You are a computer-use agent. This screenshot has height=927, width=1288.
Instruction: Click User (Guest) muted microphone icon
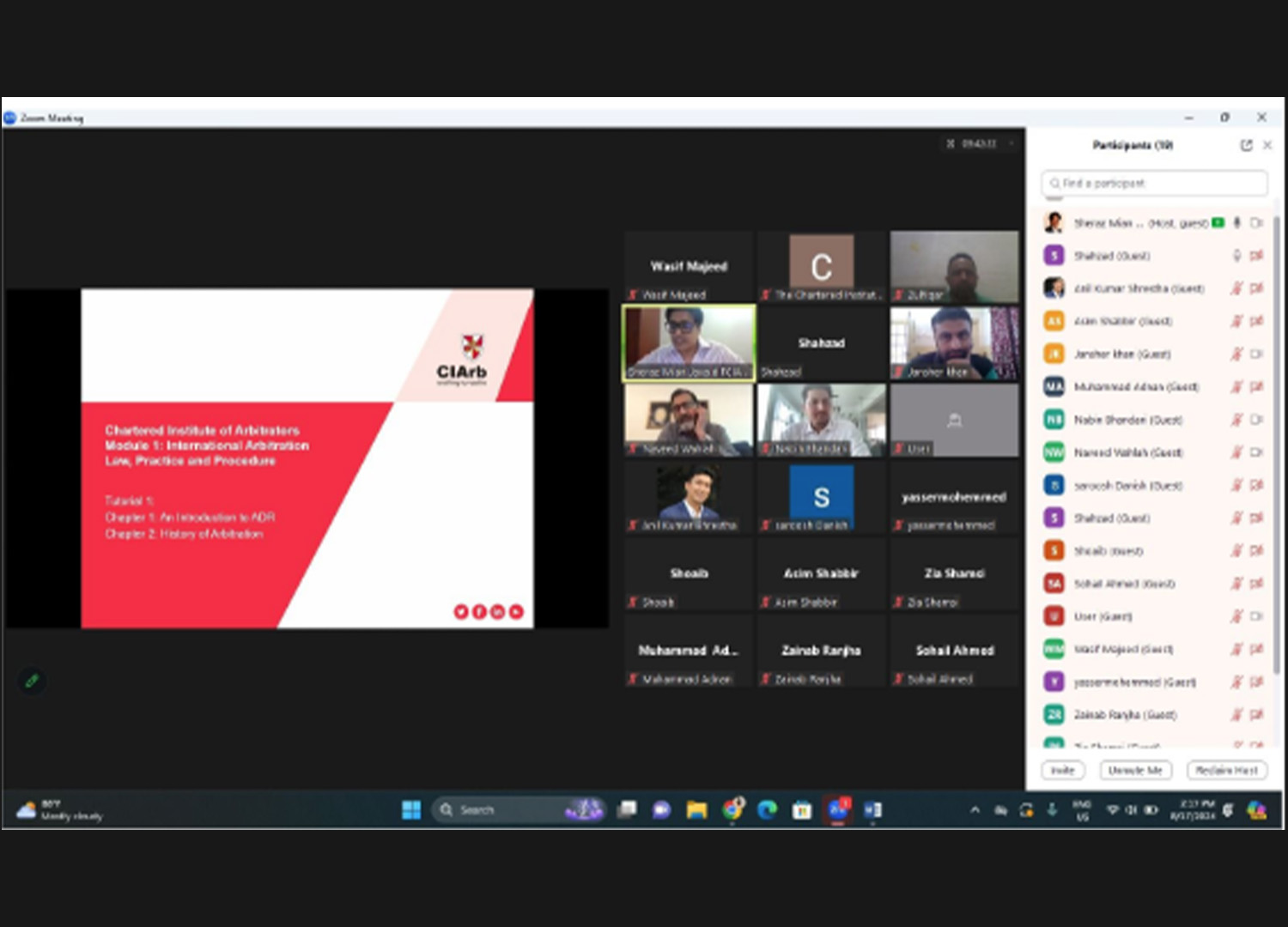tap(1236, 616)
